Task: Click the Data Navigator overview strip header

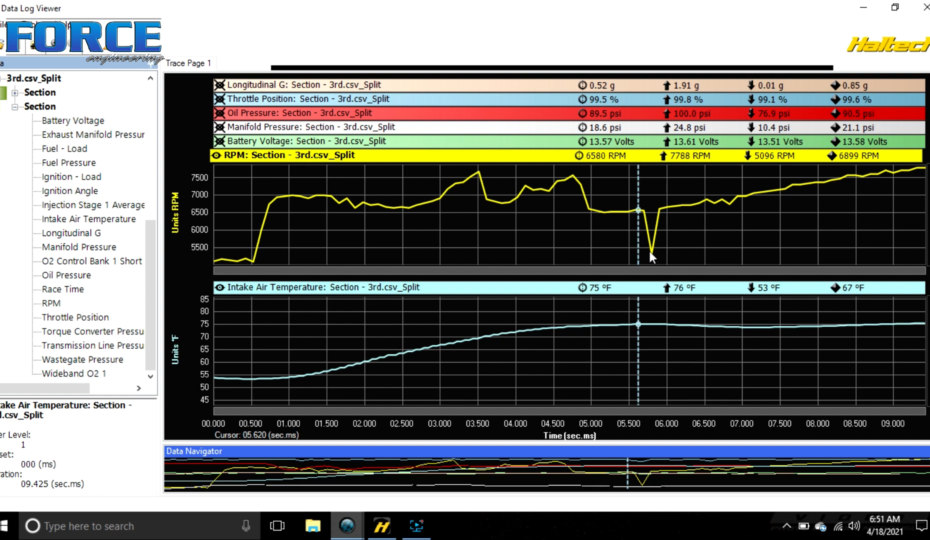Action: [546, 452]
